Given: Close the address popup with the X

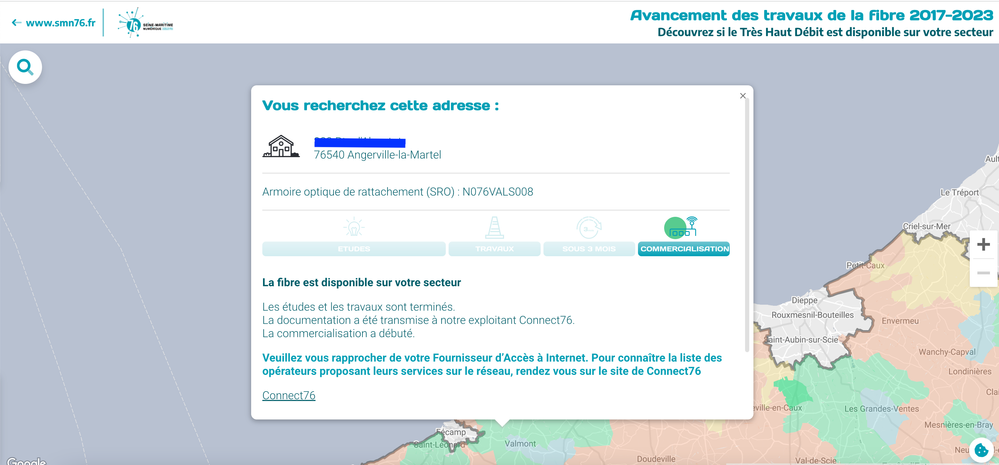Looking at the screenshot, I should [742, 96].
